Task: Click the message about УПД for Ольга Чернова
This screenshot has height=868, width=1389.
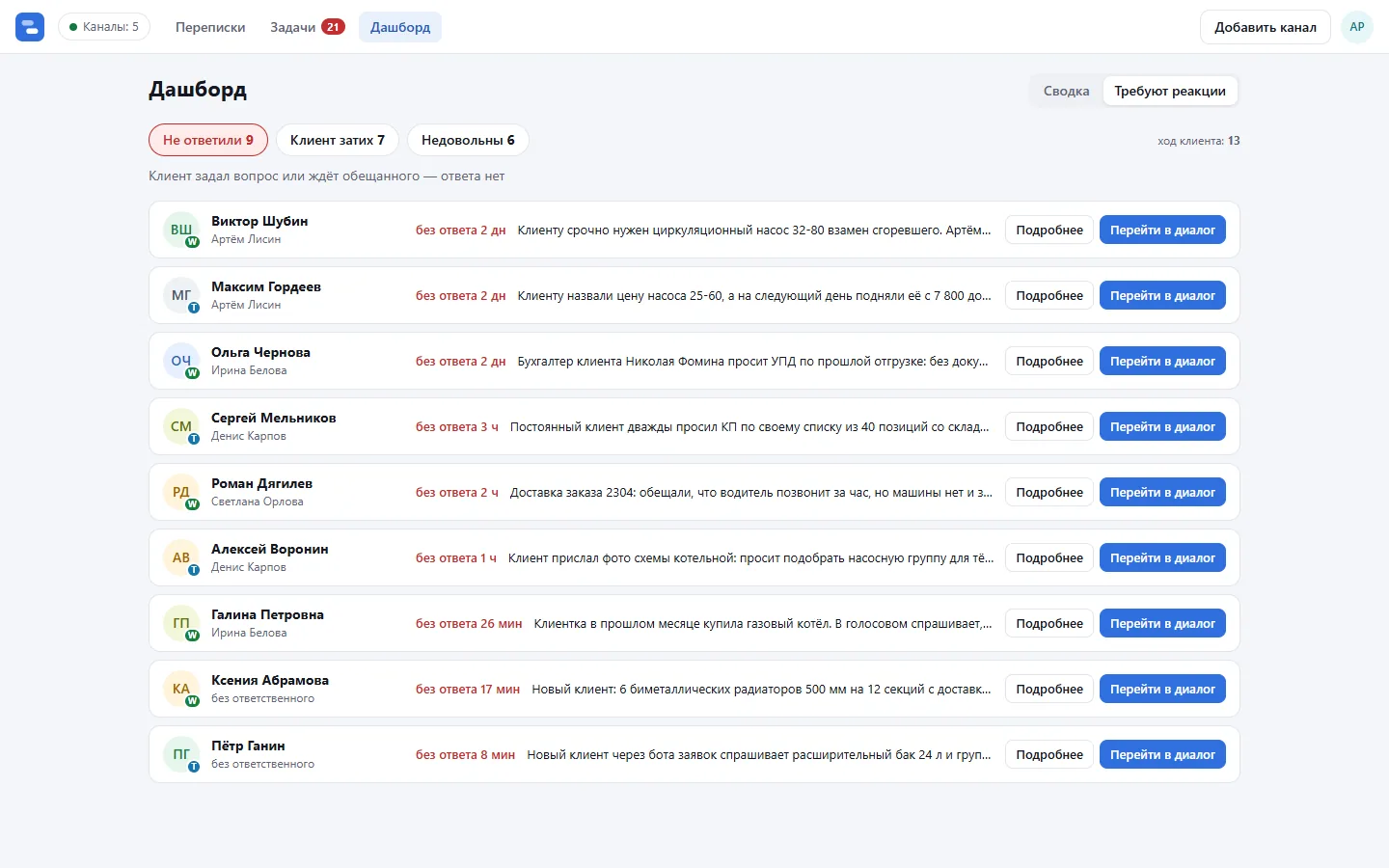Action: tap(752, 361)
